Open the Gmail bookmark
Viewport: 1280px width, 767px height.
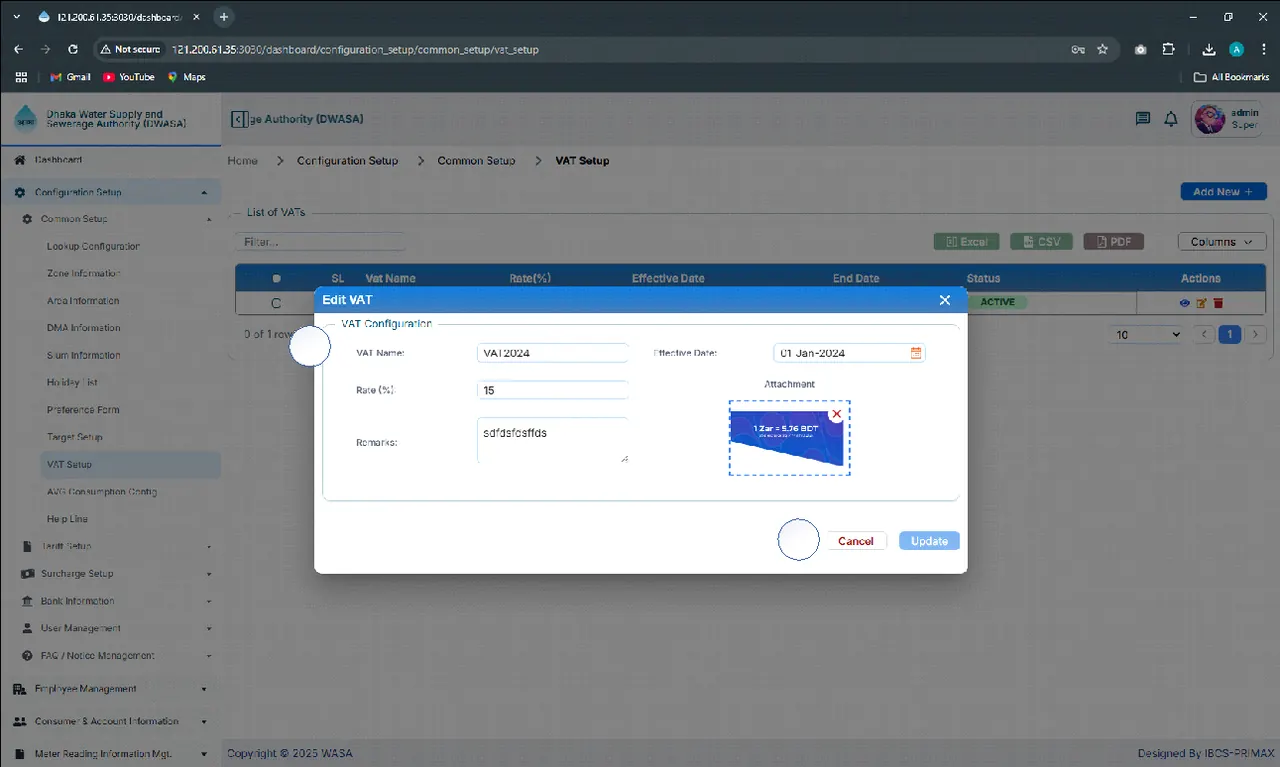pyautogui.click(x=71, y=77)
